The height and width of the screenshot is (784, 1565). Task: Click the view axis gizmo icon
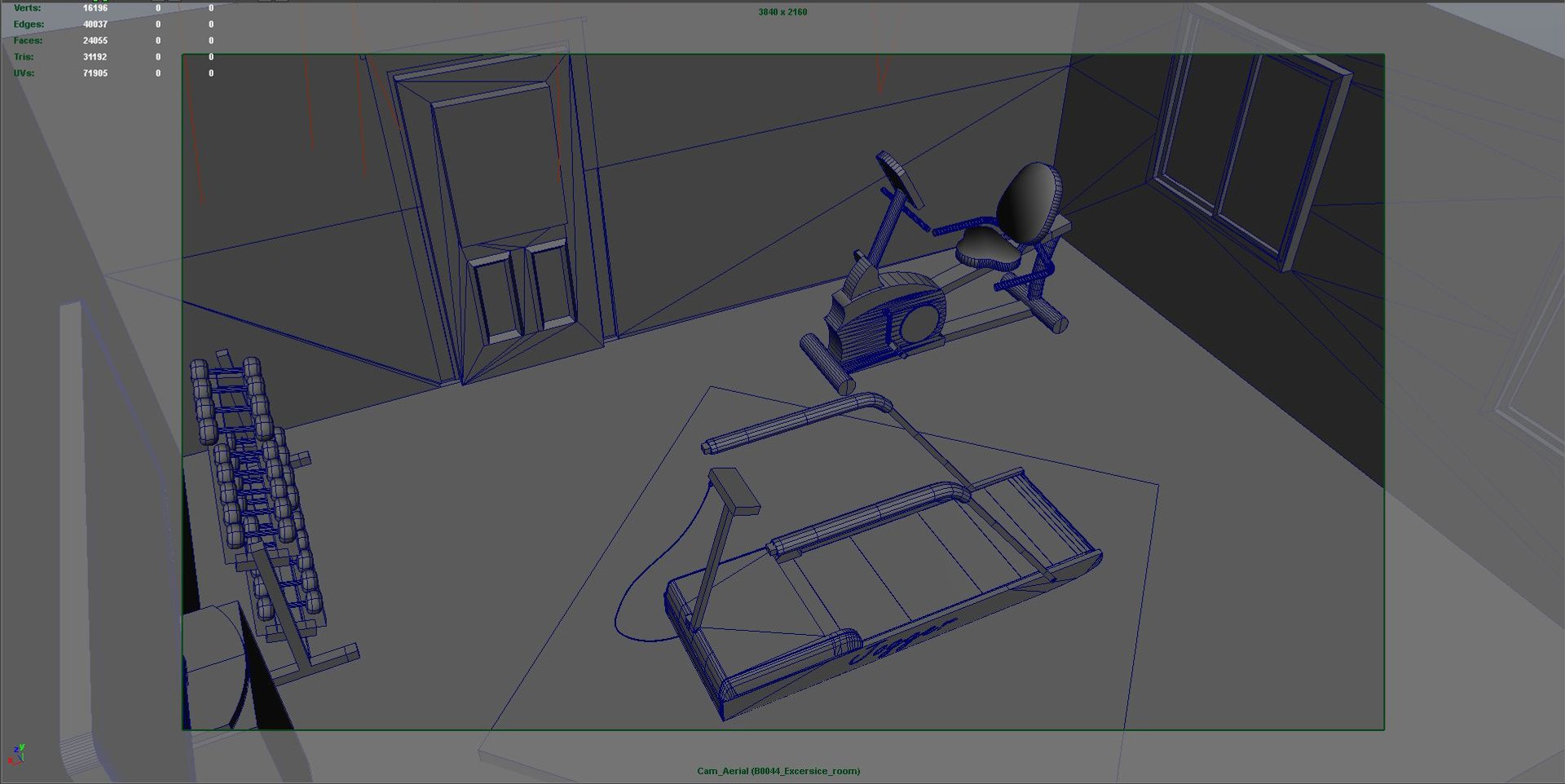[16, 754]
